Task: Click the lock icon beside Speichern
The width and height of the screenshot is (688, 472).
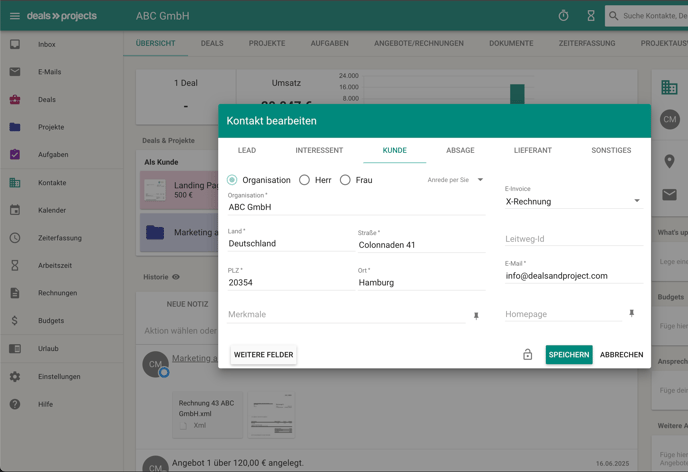Action: click(527, 354)
